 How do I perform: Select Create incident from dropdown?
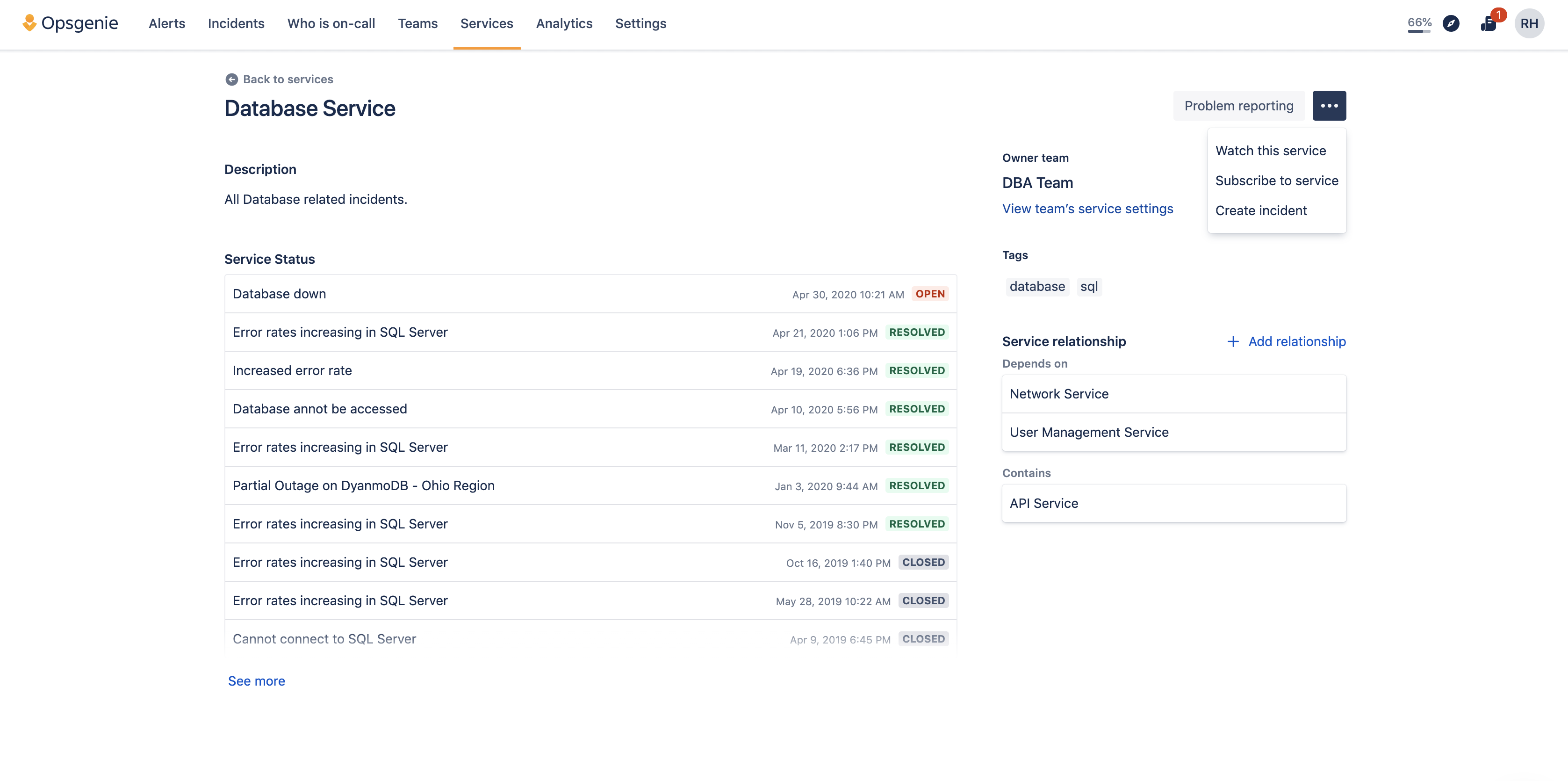click(x=1260, y=210)
